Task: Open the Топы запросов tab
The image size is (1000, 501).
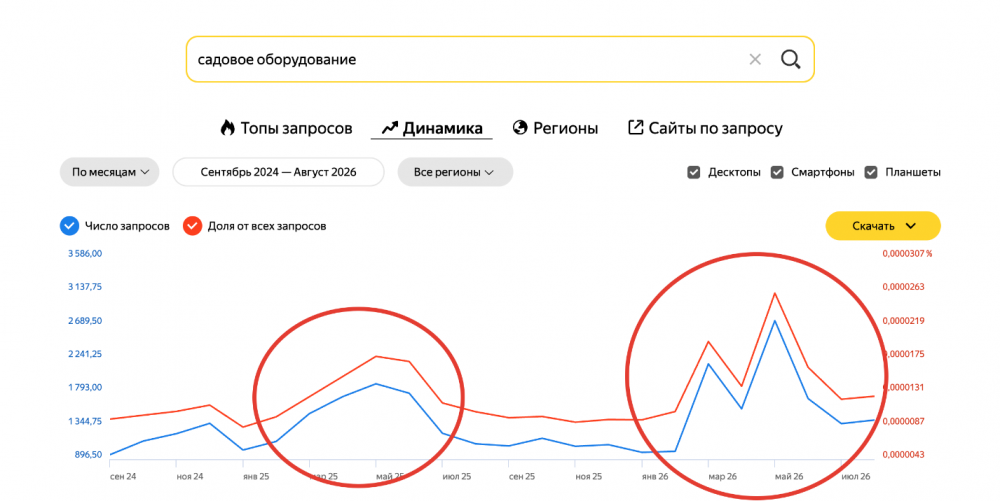Action: (286, 128)
